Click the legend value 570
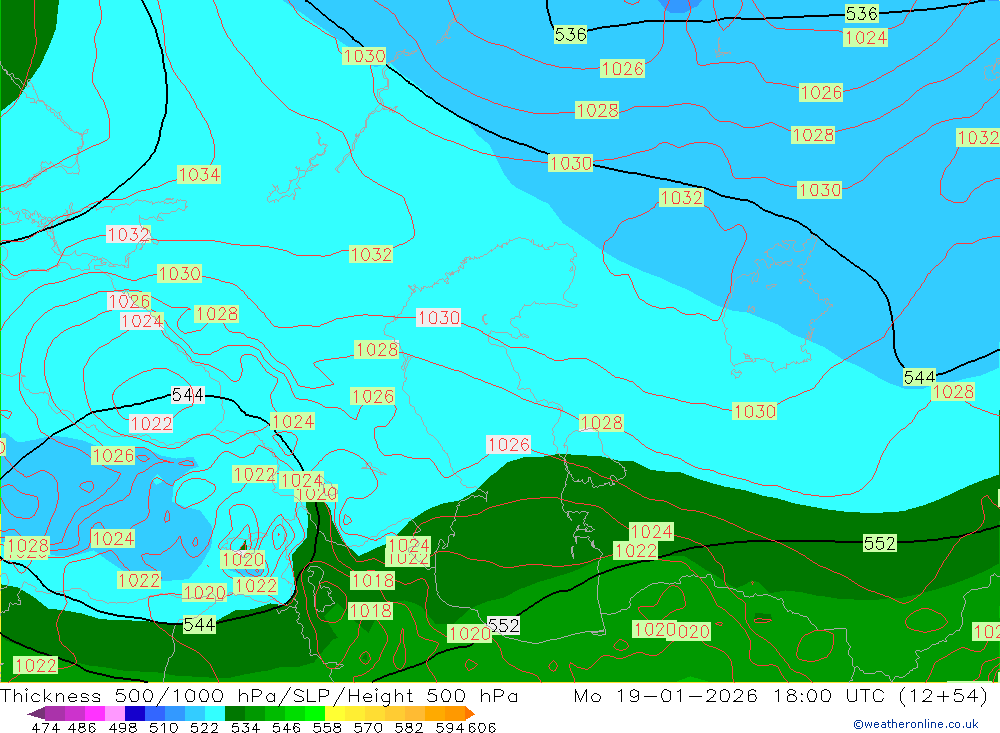Image resolution: width=1000 pixels, height=733 pixels. point(368,727)
